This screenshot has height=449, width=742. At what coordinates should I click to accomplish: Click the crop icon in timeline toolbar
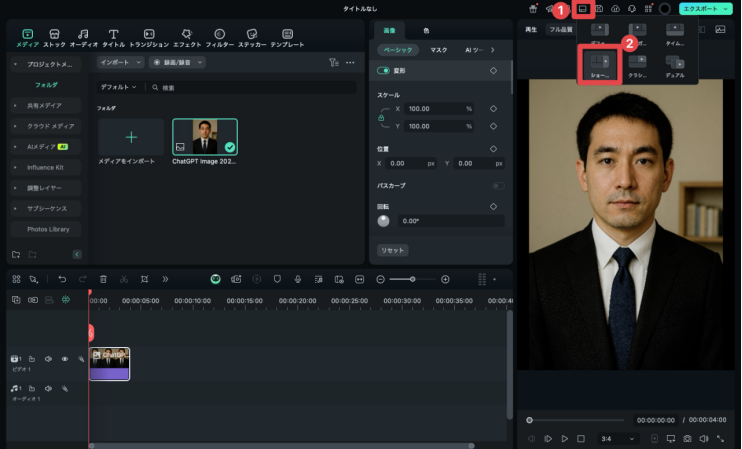point(145,279)
